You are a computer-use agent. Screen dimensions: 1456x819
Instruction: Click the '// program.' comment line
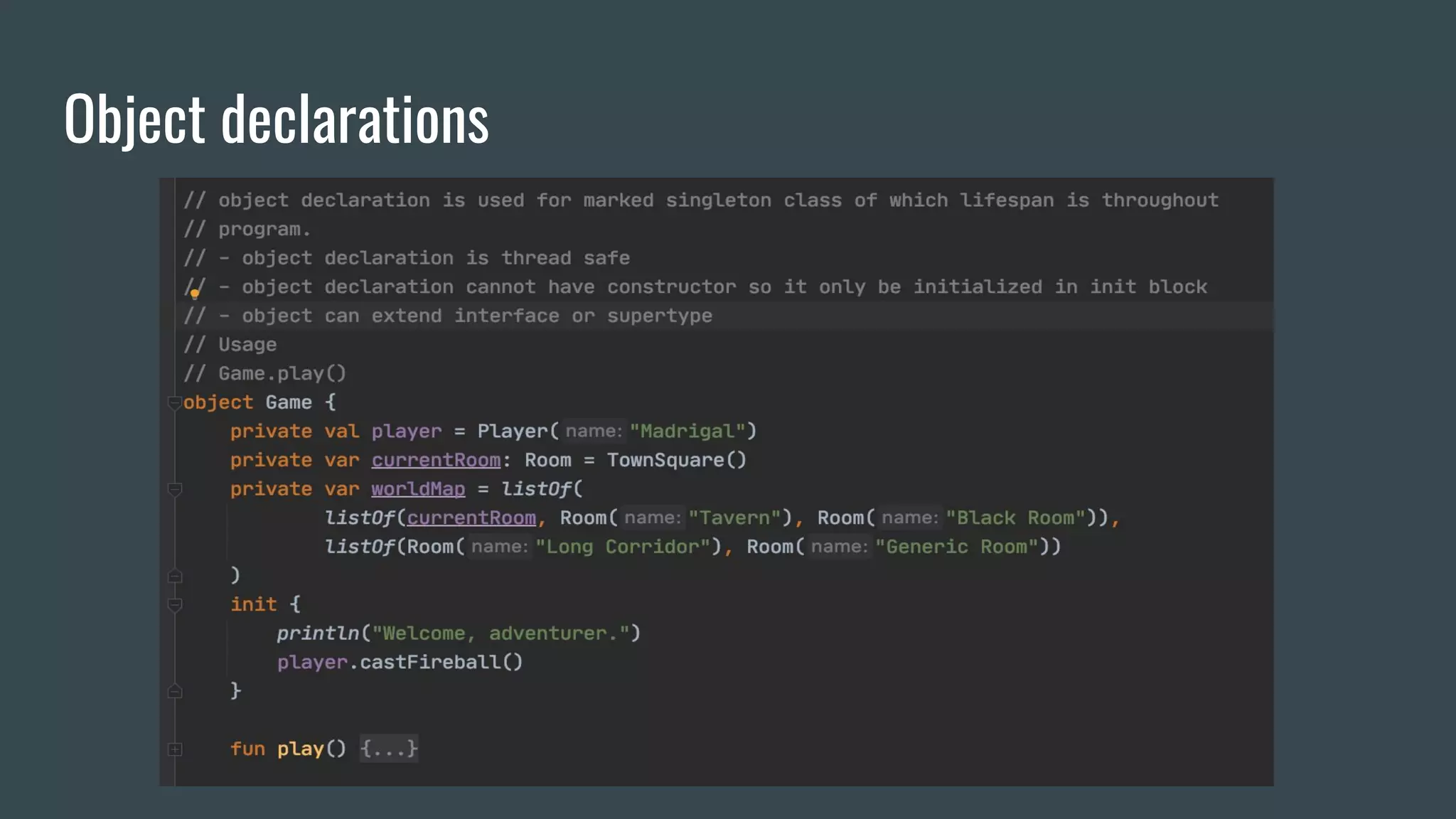pyautogui.click(x=247, y=230)
